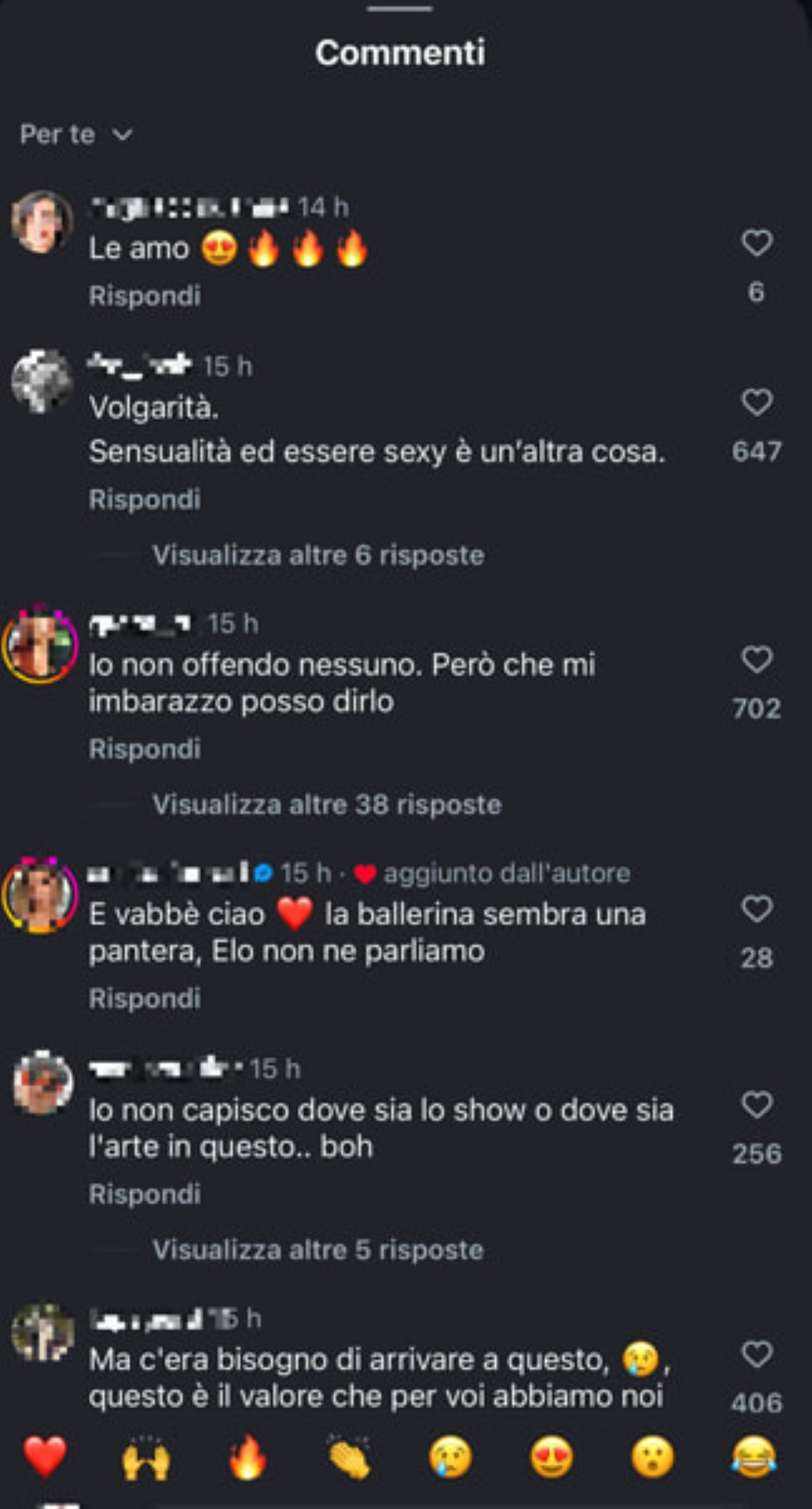812x1509 pixels.
Task: Expand "Visualizza altre 6 risposte"
Action: pos(318,555)
